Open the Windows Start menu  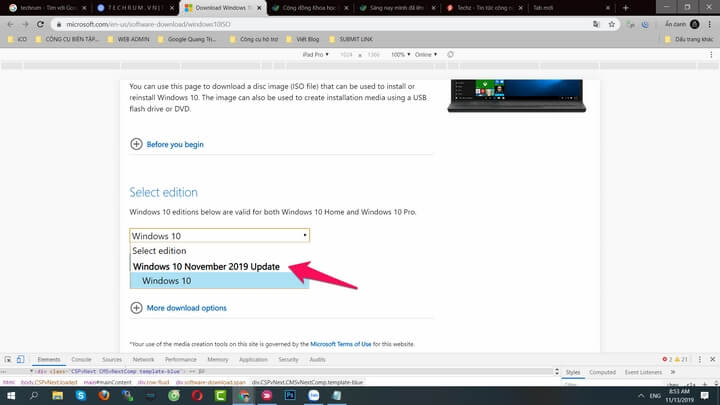point(11,395)
